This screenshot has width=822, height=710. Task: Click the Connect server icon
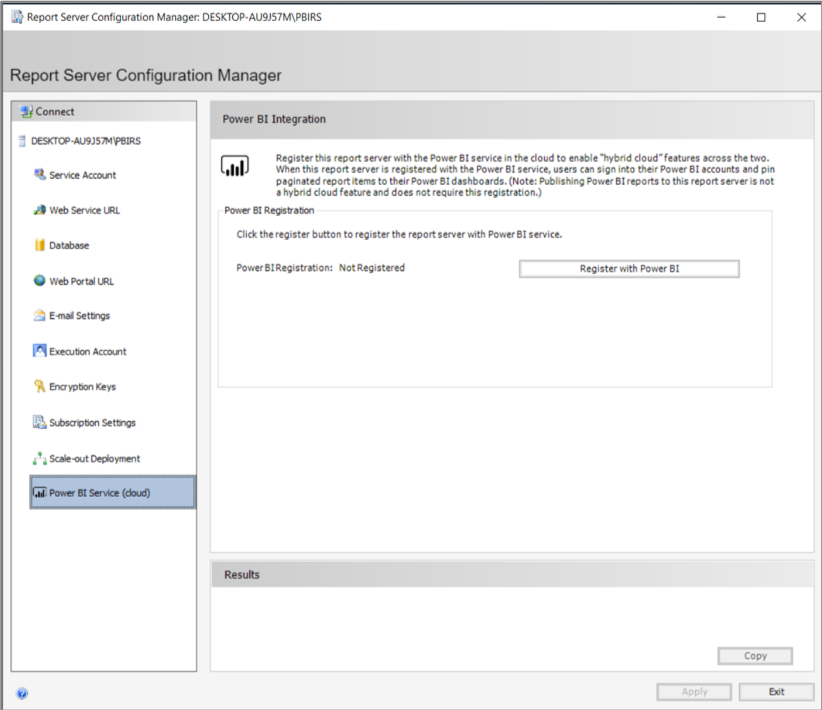[x=26, y=112]
